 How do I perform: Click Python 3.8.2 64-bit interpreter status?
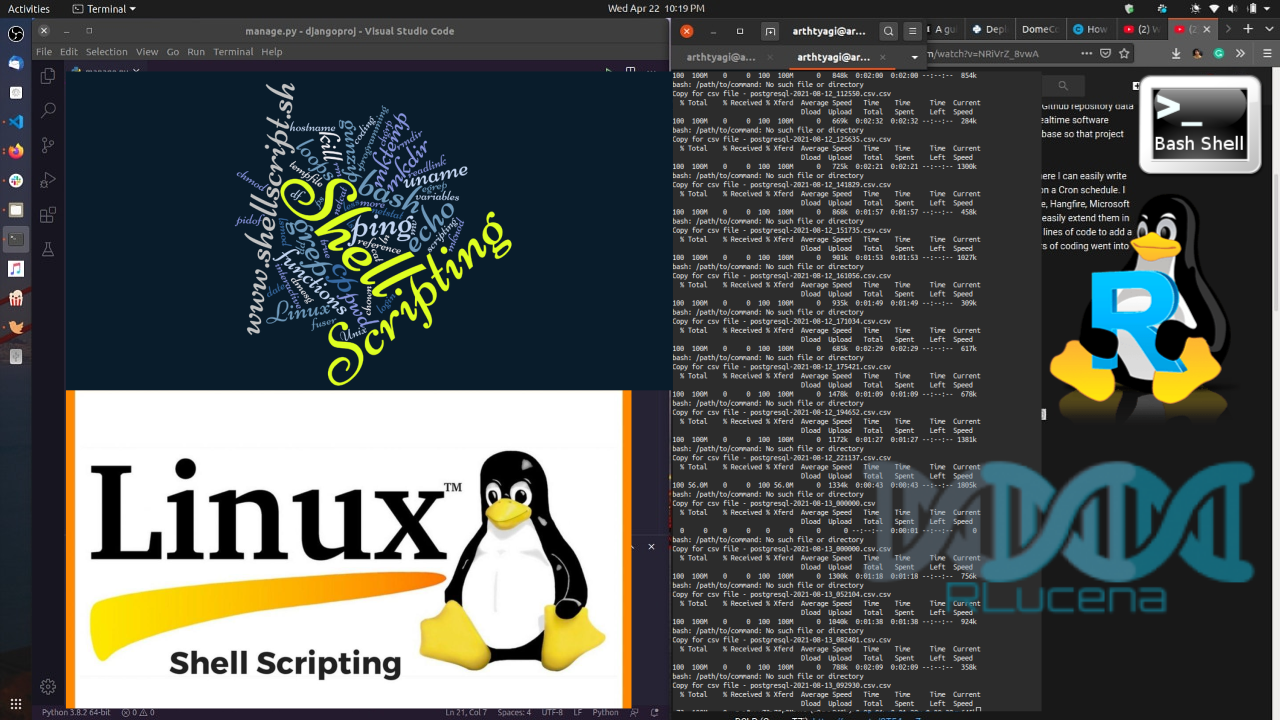point(76,712)
